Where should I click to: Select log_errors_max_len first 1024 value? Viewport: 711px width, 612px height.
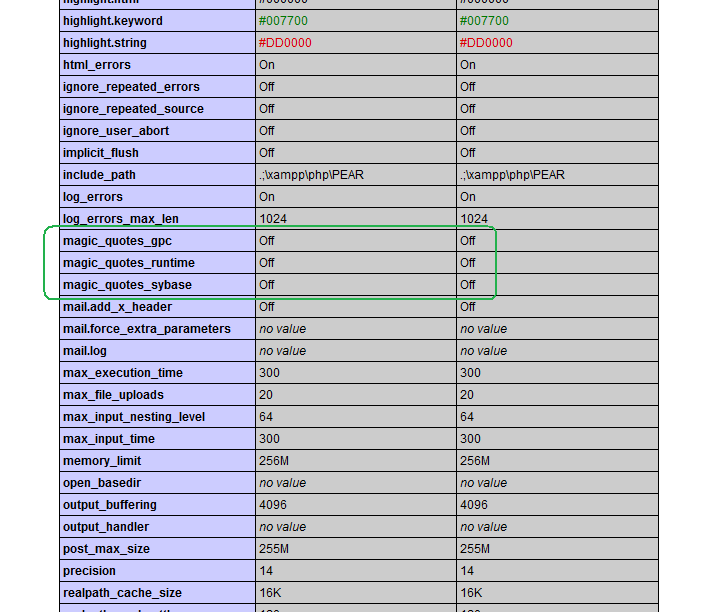[x=273, y=219]
